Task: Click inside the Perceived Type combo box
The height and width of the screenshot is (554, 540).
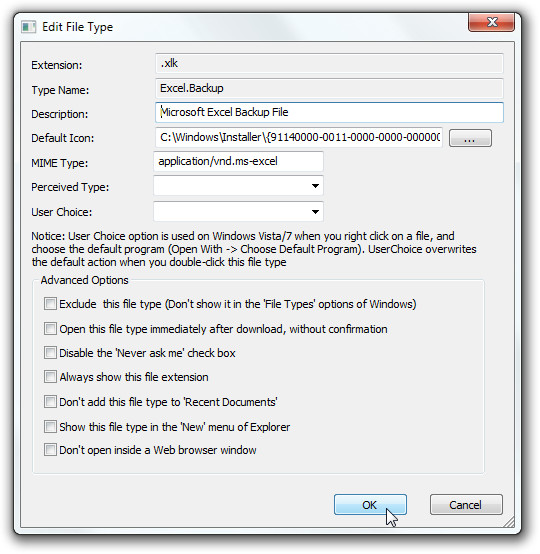Action: tap(238, 186)
